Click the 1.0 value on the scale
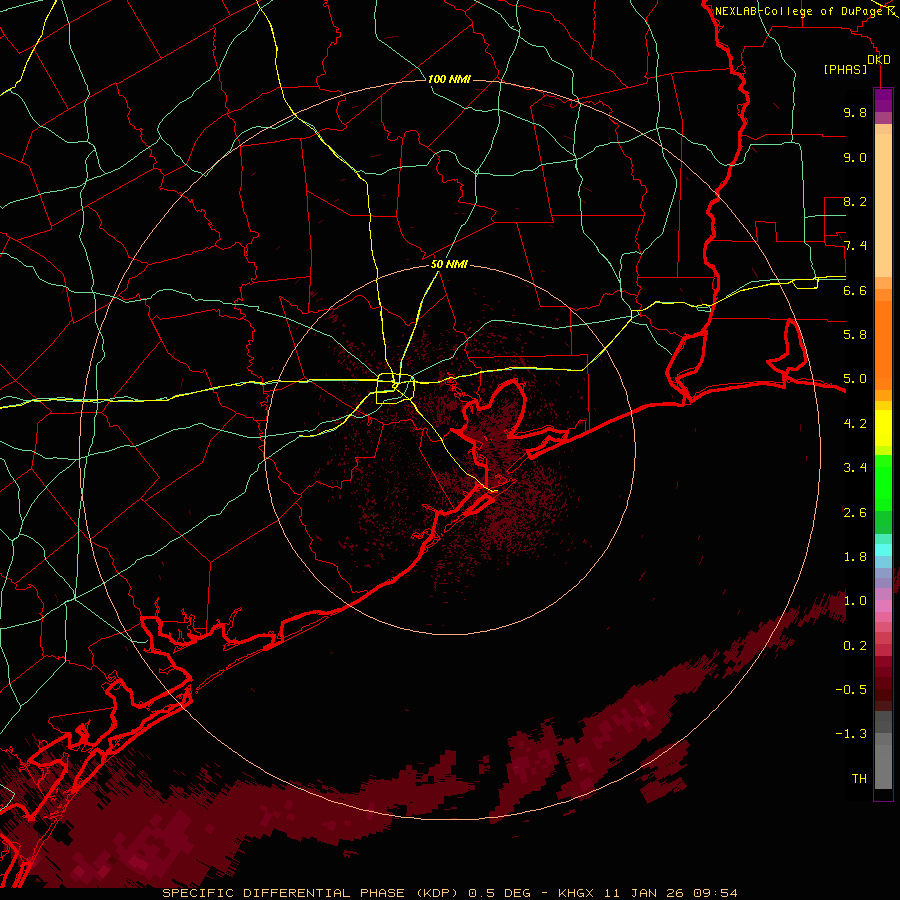The height and width of the screenshot is (900, 900). [x=855, y=601]
